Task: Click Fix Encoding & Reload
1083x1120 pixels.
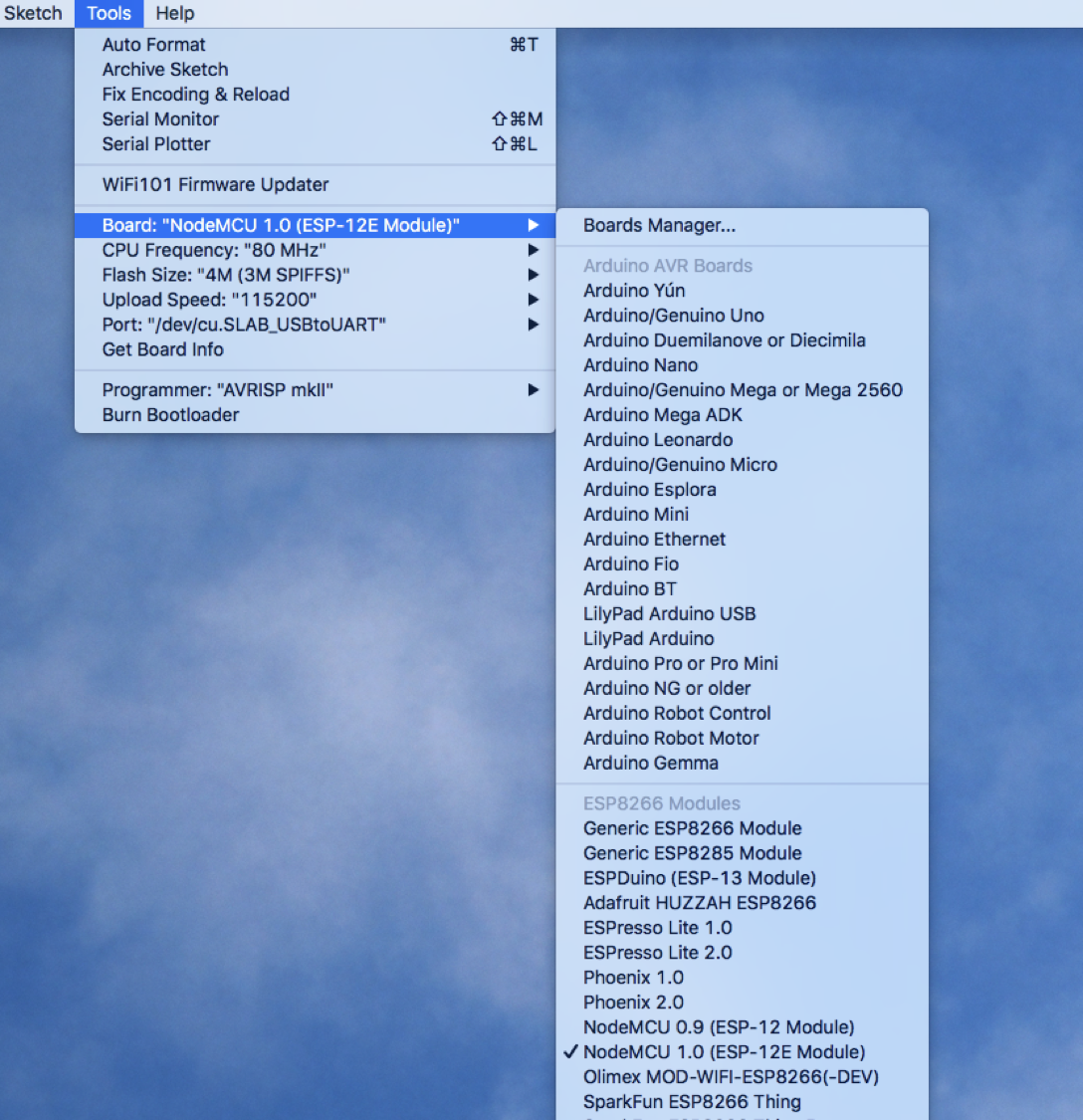Action: point(195,94)
